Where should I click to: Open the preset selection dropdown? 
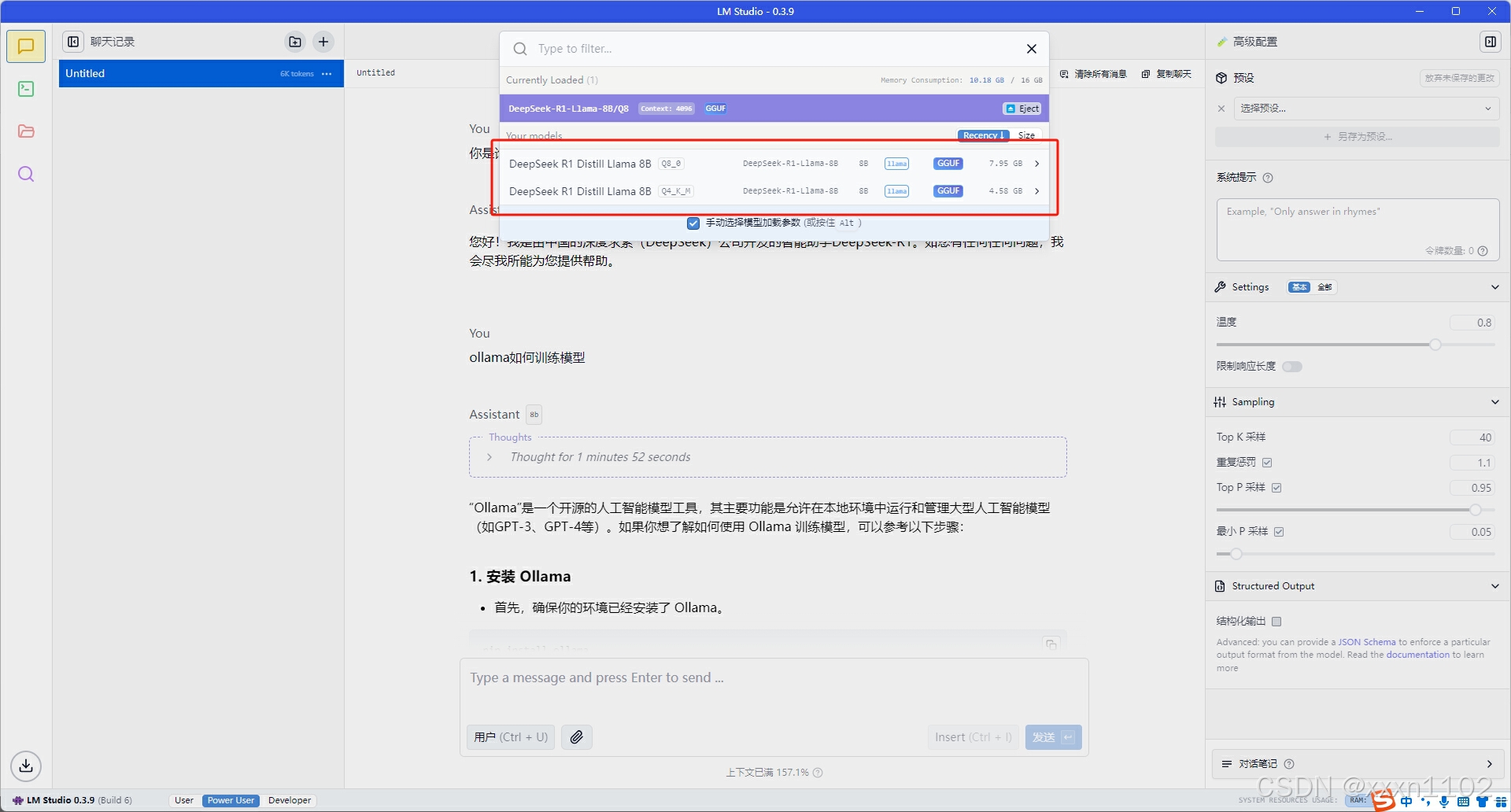click(x=1366, y=109)
